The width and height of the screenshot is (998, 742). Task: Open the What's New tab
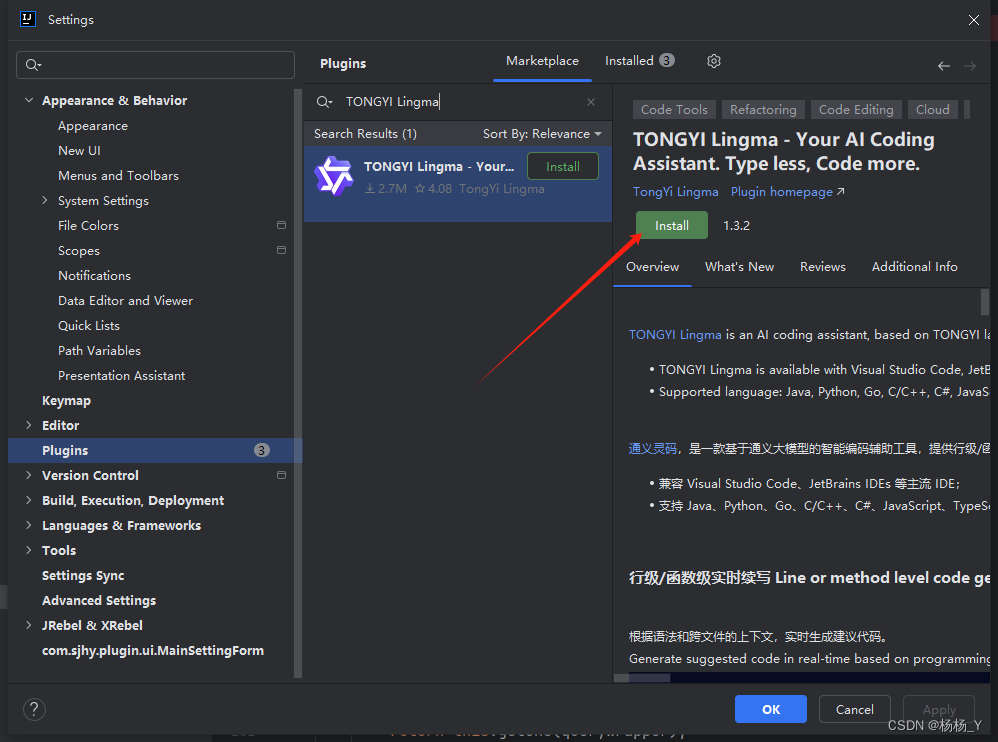[739, 267]
